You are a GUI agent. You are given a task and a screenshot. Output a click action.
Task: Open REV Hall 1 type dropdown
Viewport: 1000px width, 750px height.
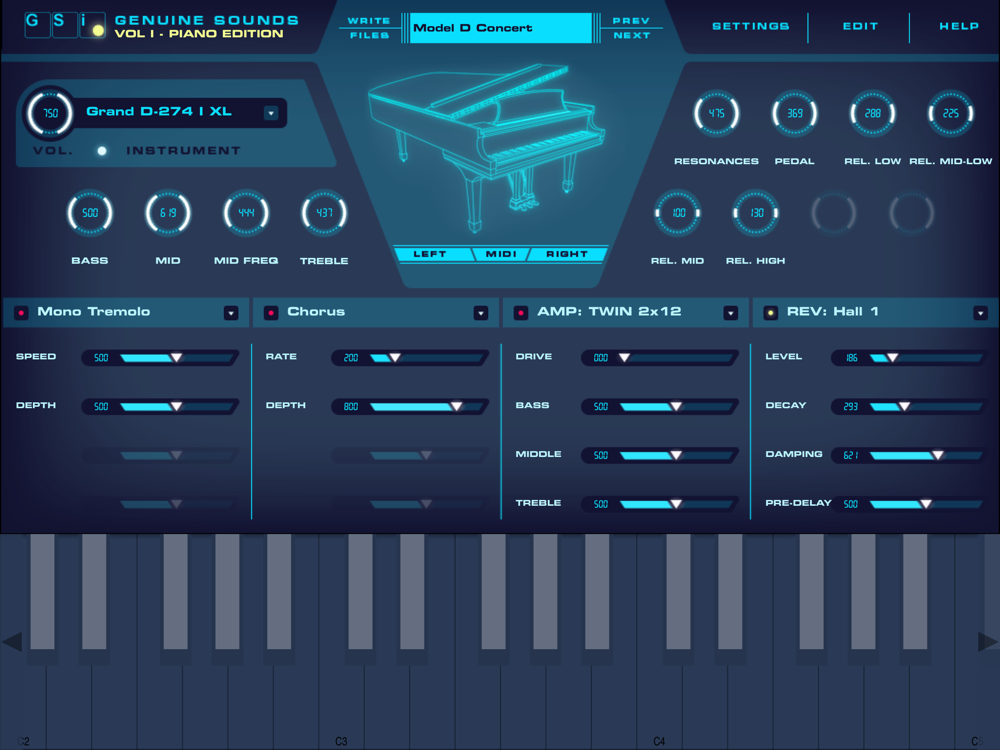pyautogui.click(x=981, y=312)
